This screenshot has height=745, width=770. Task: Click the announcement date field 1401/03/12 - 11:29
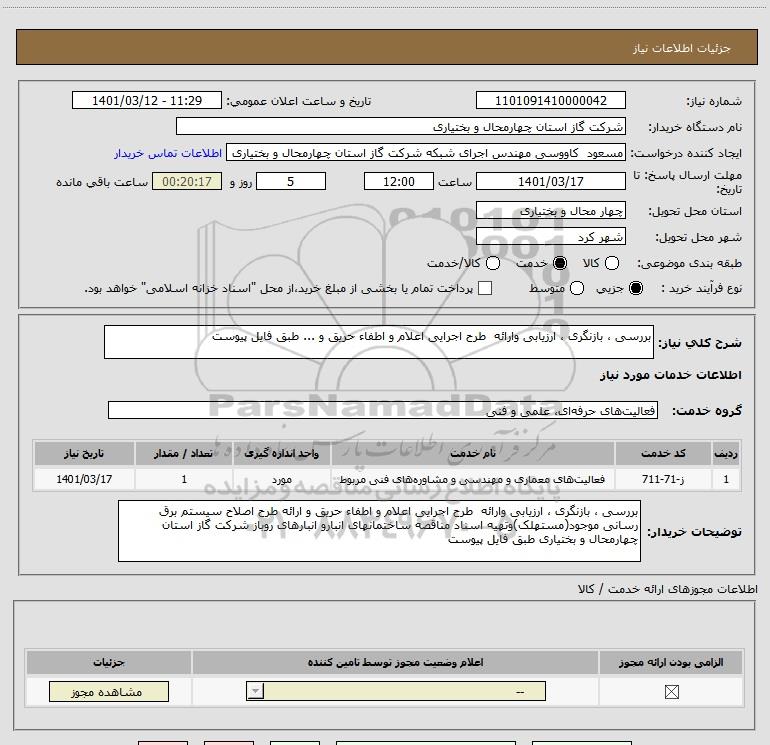tap(147, 100)
